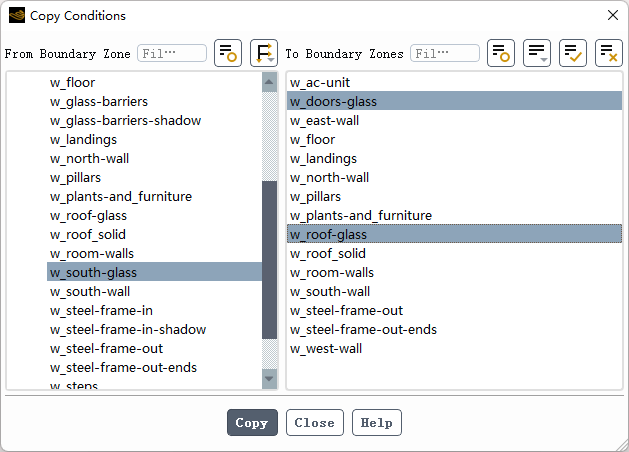Image resolution: width=629 pixels, height=452 pixels.
Task: Deselect all zones with the X list icon
Action: coord(608,53)
